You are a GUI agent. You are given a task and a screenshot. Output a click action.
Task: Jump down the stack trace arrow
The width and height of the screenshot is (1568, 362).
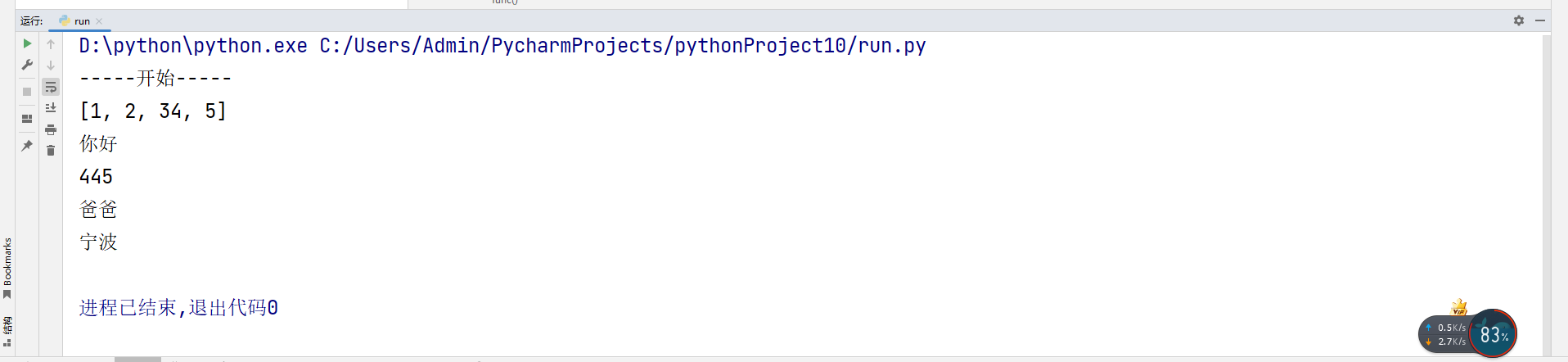51,66
